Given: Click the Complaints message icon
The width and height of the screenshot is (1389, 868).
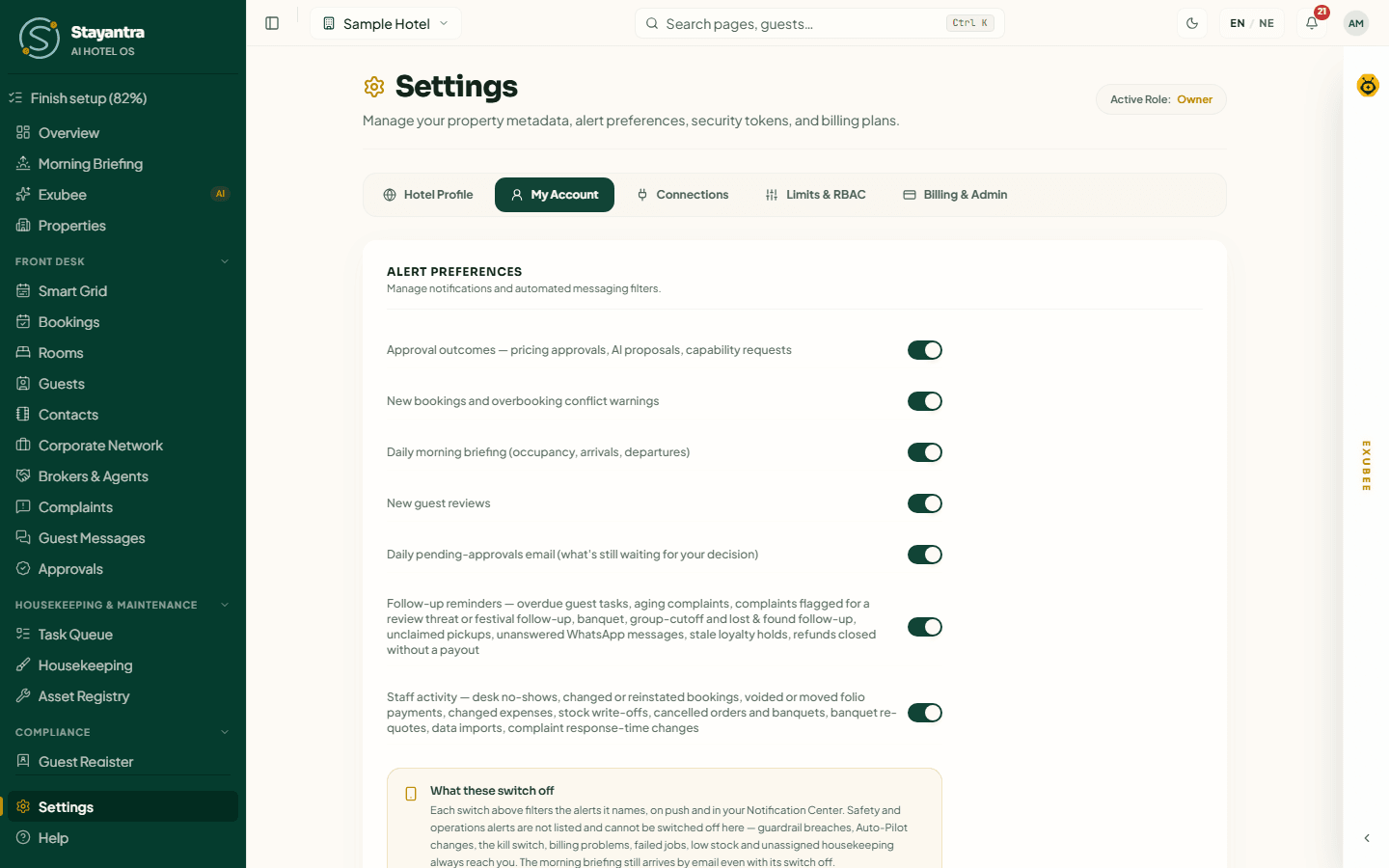Looking at the screenshot, I should tap(23, 506).
